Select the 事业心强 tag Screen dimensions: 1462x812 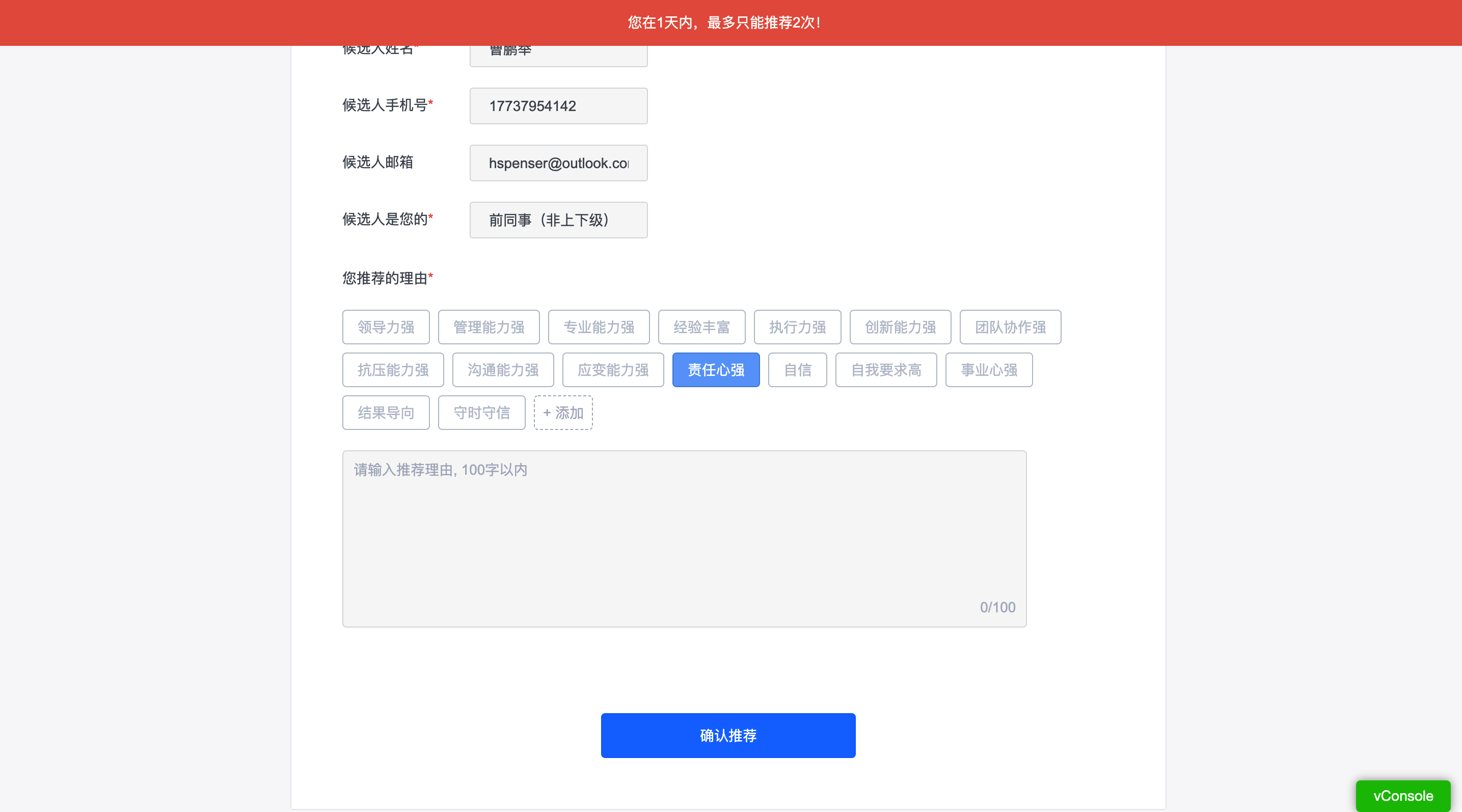pyautogui.click(x=989, y=370)
